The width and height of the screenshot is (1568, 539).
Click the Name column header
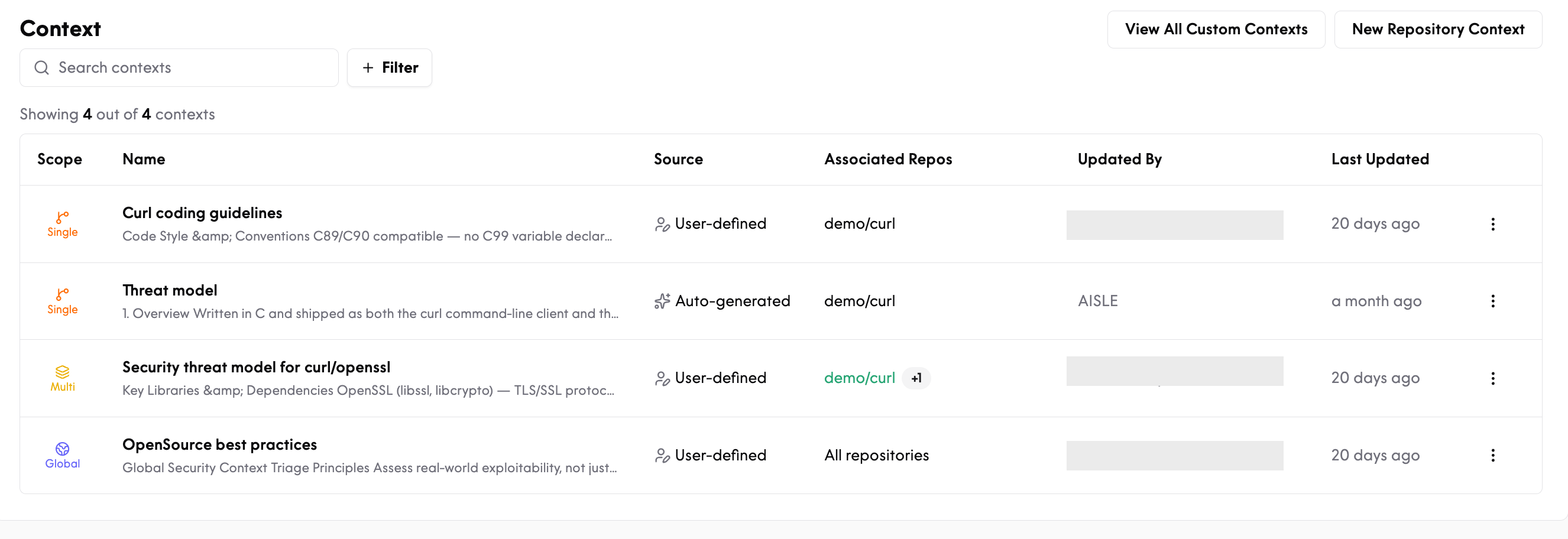click(144, 160)
